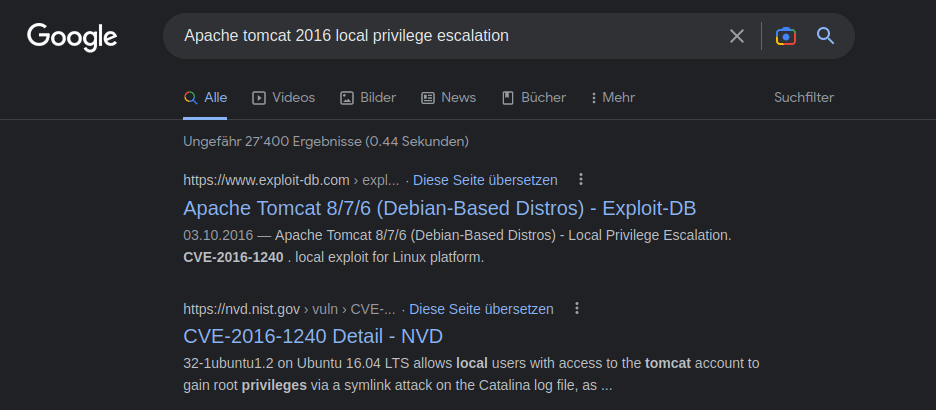Translate the Exploit-DB page via Diese Seite übersetzen
This screenshot has width=936, height=410.
click(485, 180)
